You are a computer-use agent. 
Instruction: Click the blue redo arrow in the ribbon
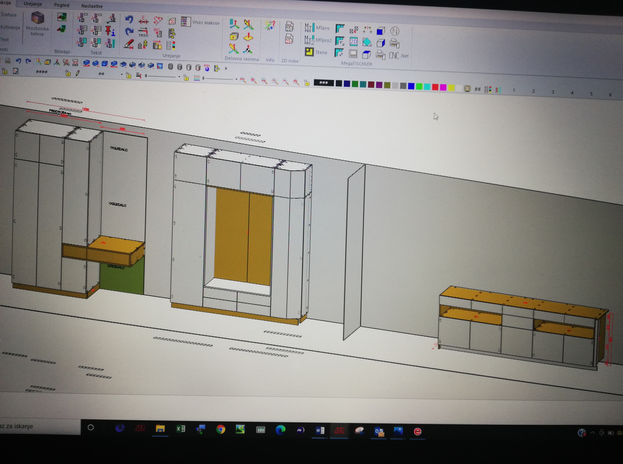click(x=129, y=31)
